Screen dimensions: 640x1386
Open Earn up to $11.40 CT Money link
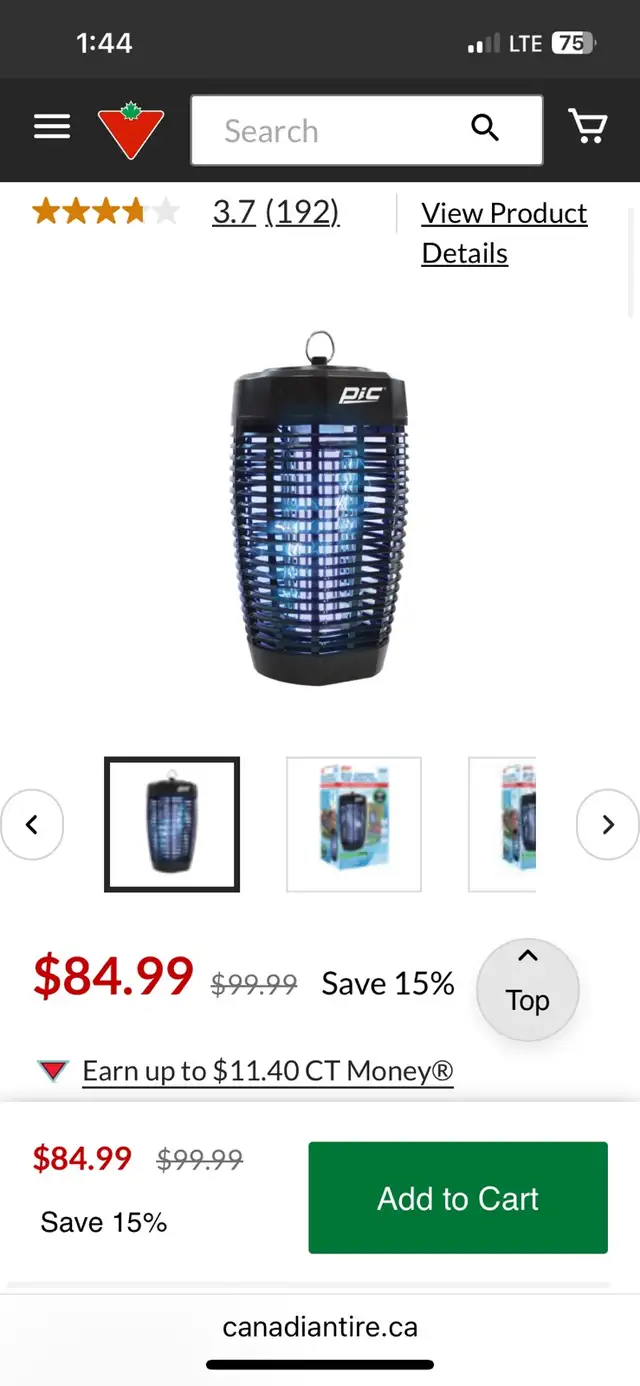pyautogui.click(x=268, y=1071)
